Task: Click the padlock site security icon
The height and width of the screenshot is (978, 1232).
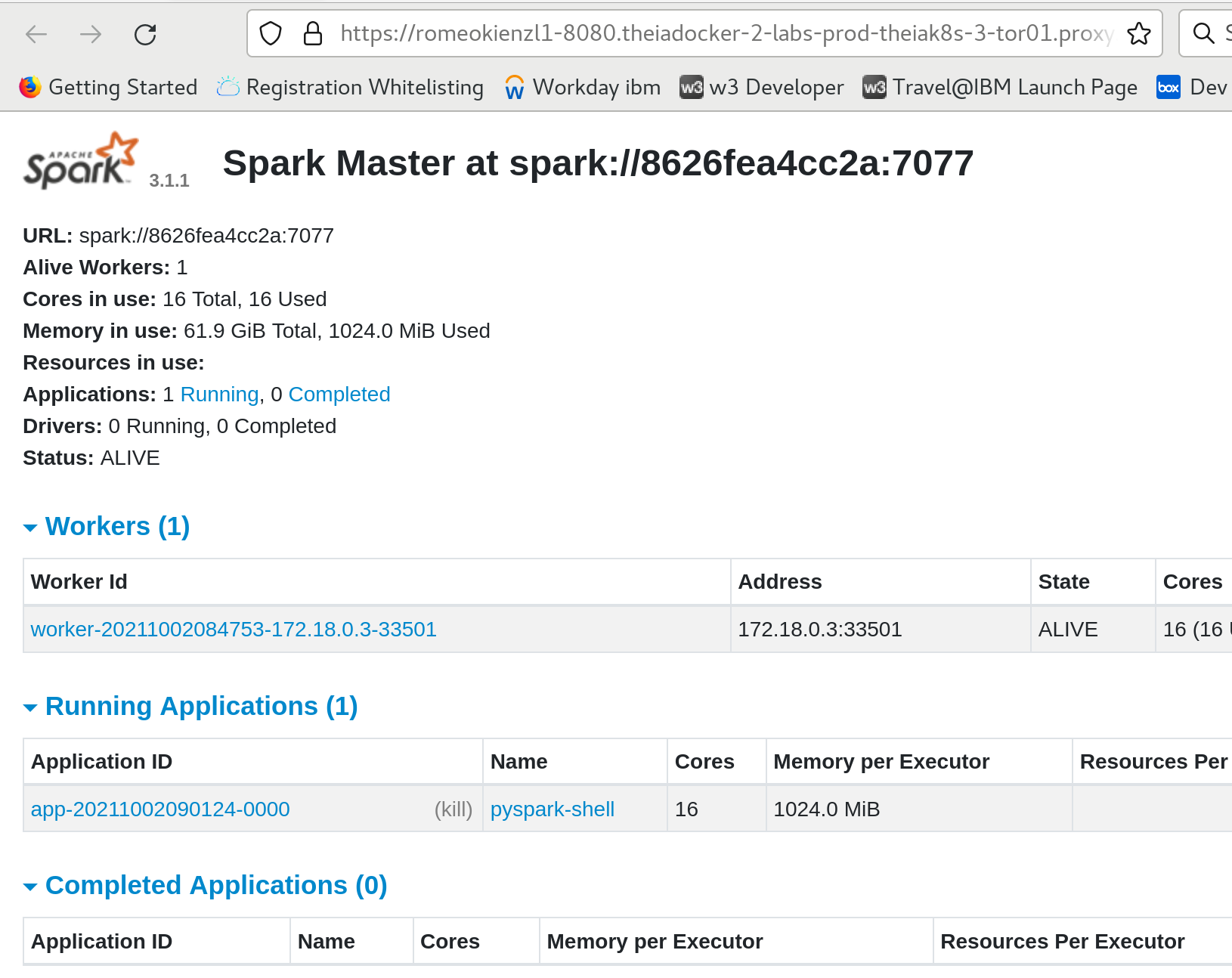Action: tap(312, 33)
